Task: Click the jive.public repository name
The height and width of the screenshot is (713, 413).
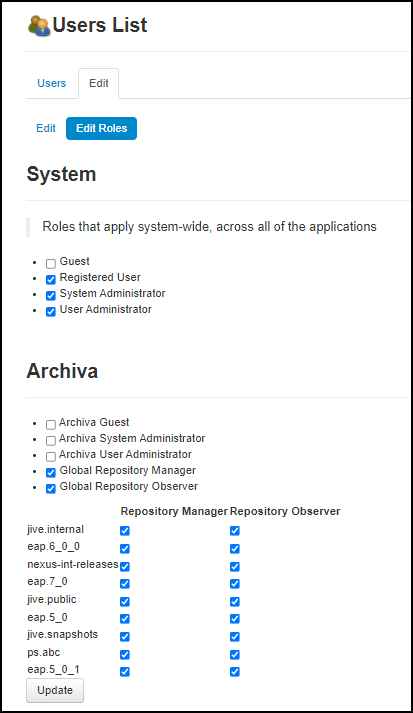Action: 52,599
